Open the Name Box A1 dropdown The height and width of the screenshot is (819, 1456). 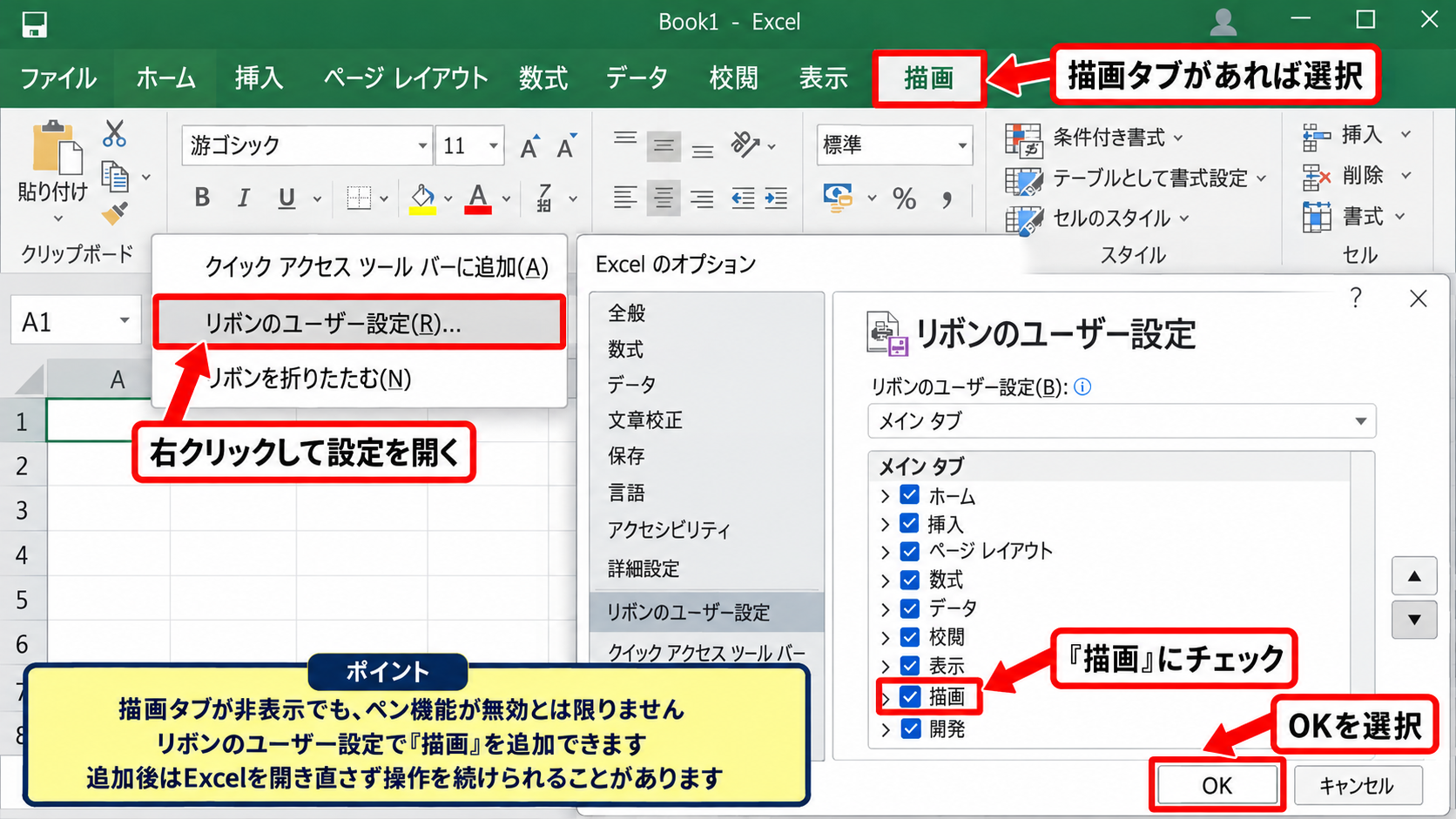(125, 321)
